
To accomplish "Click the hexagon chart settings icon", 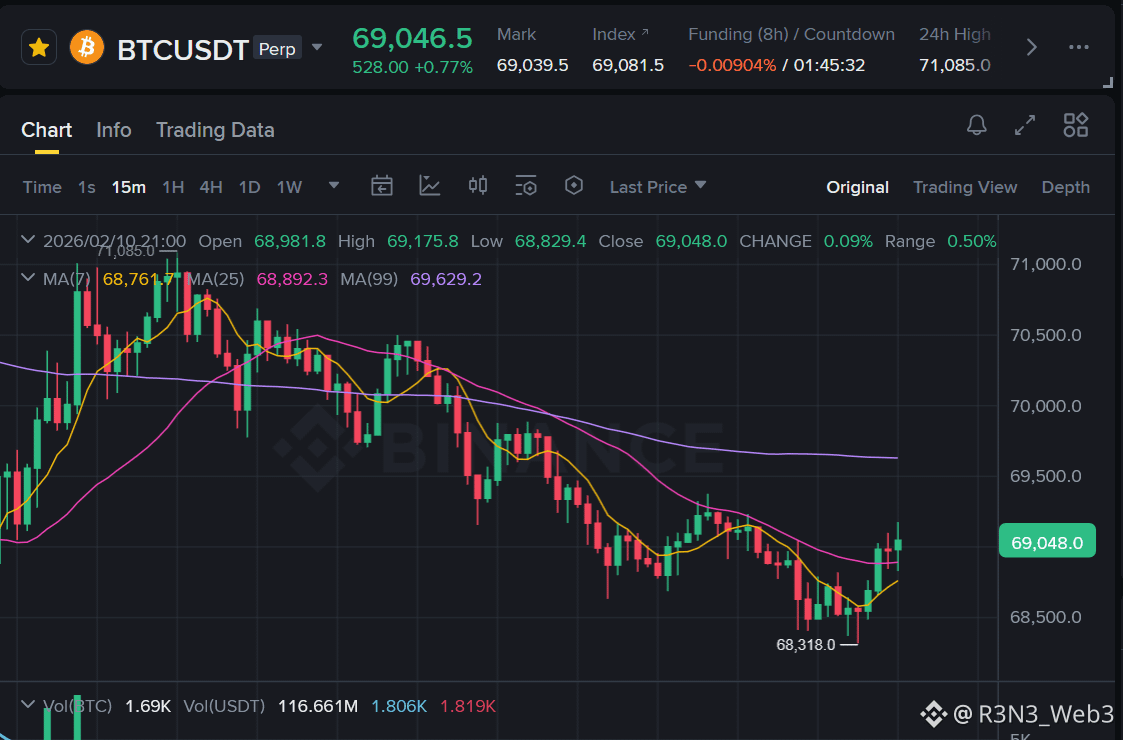I will [574, 186].
